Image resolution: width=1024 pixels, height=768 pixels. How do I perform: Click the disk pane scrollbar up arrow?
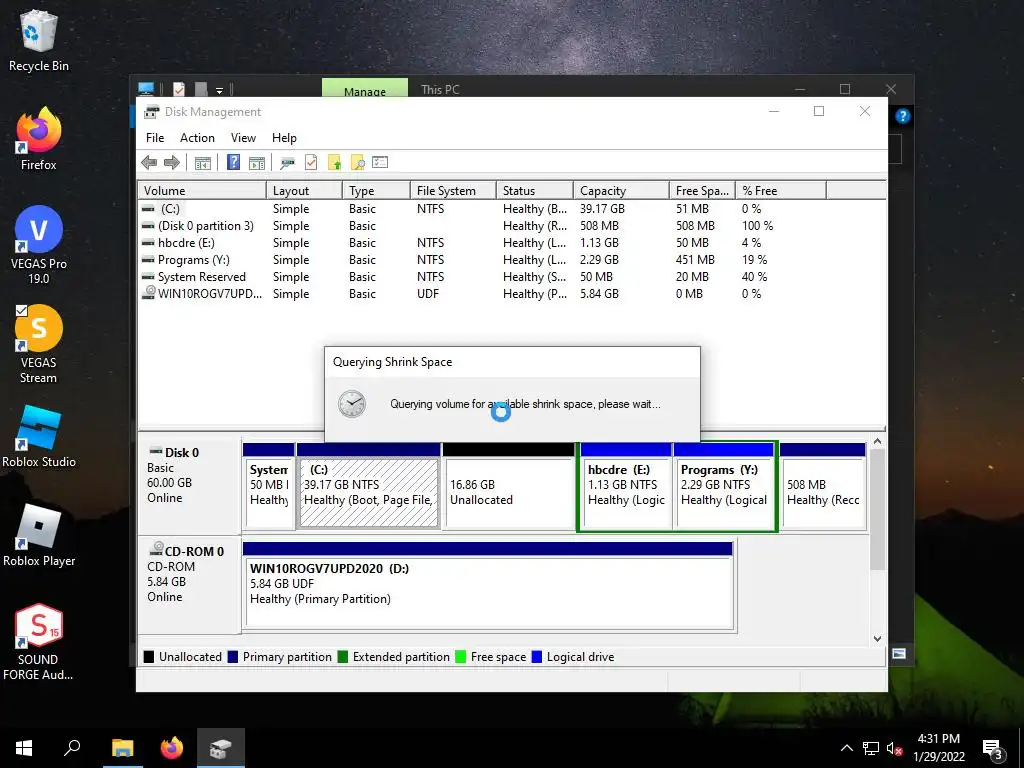coord(878,442)
